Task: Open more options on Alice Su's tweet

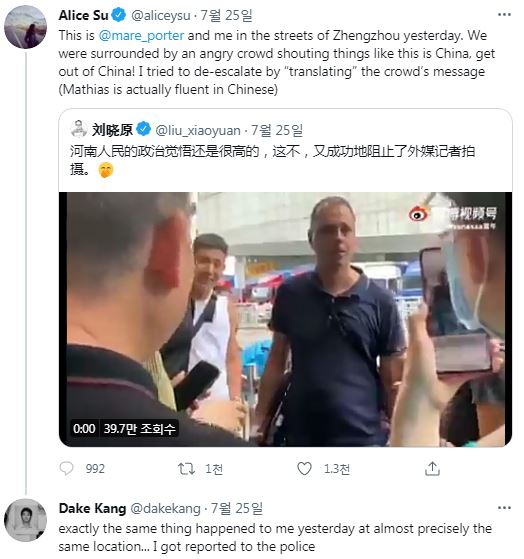Action: (504, 15)
